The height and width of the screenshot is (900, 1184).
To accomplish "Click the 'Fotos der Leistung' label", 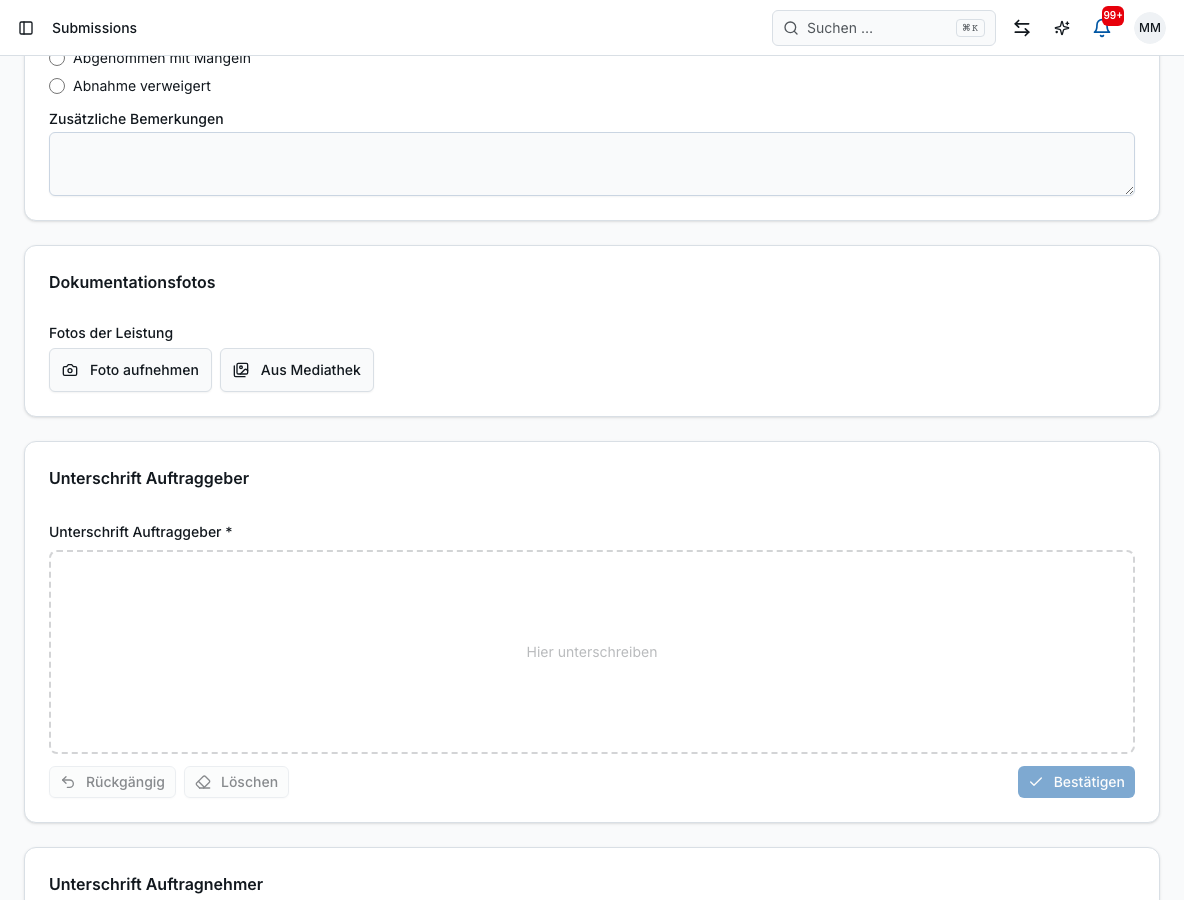I will 111,333.
